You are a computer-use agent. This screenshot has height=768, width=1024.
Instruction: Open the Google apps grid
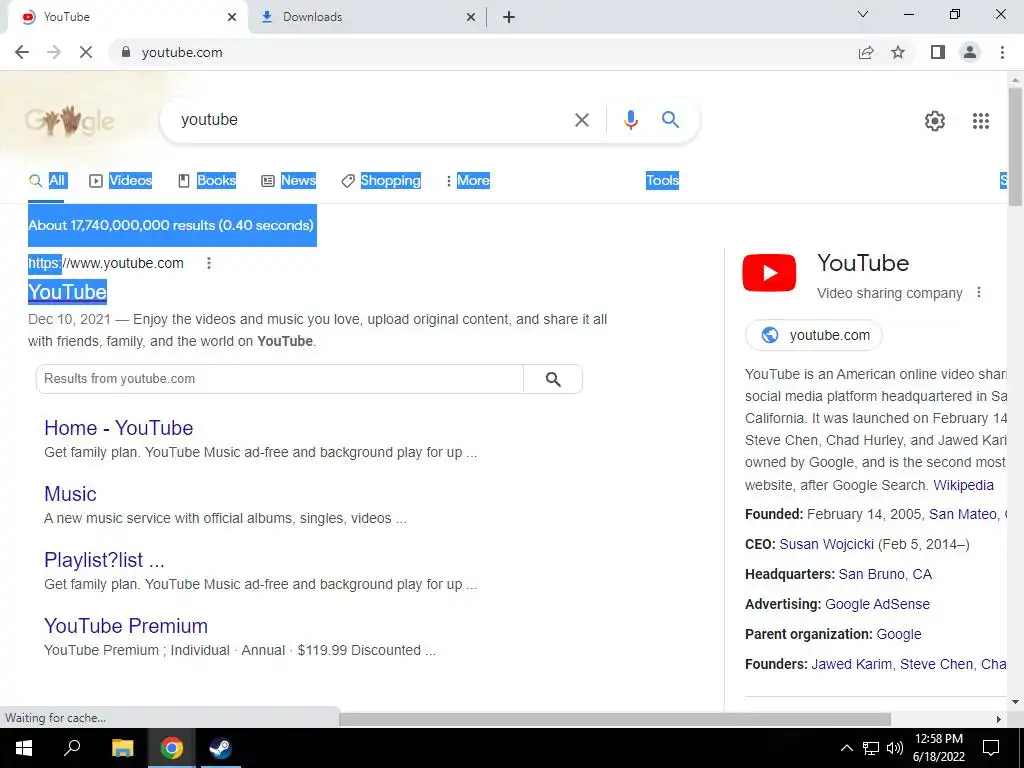(x=981, y=121)
